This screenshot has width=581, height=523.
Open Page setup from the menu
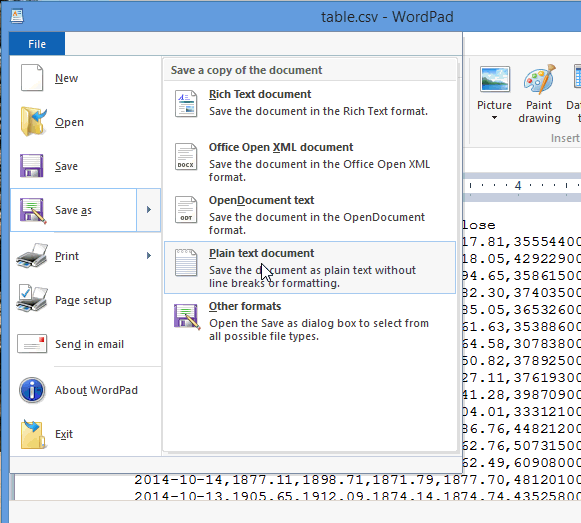click(85, 300)
